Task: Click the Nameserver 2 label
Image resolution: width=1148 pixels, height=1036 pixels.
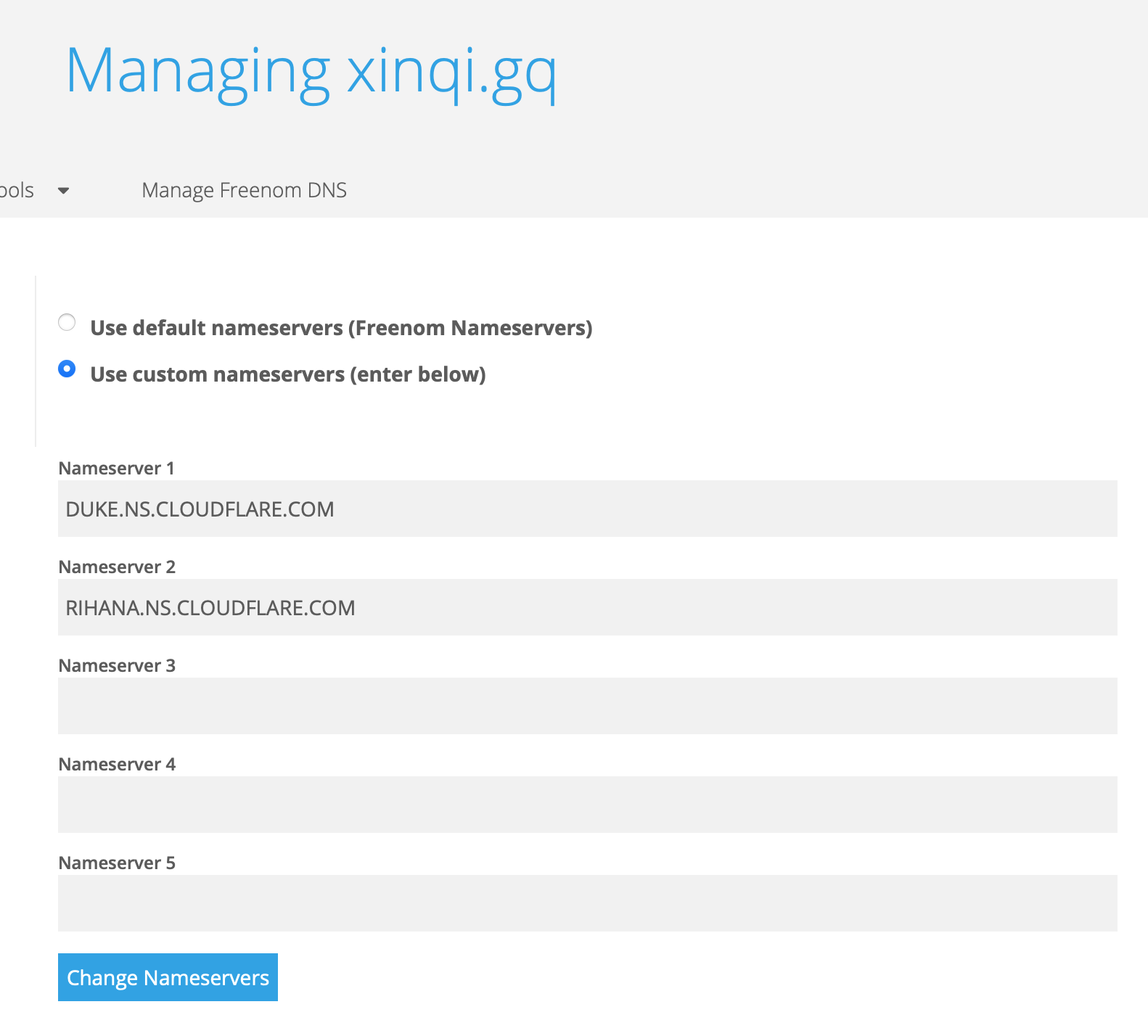Action: (x=117, y=567)
